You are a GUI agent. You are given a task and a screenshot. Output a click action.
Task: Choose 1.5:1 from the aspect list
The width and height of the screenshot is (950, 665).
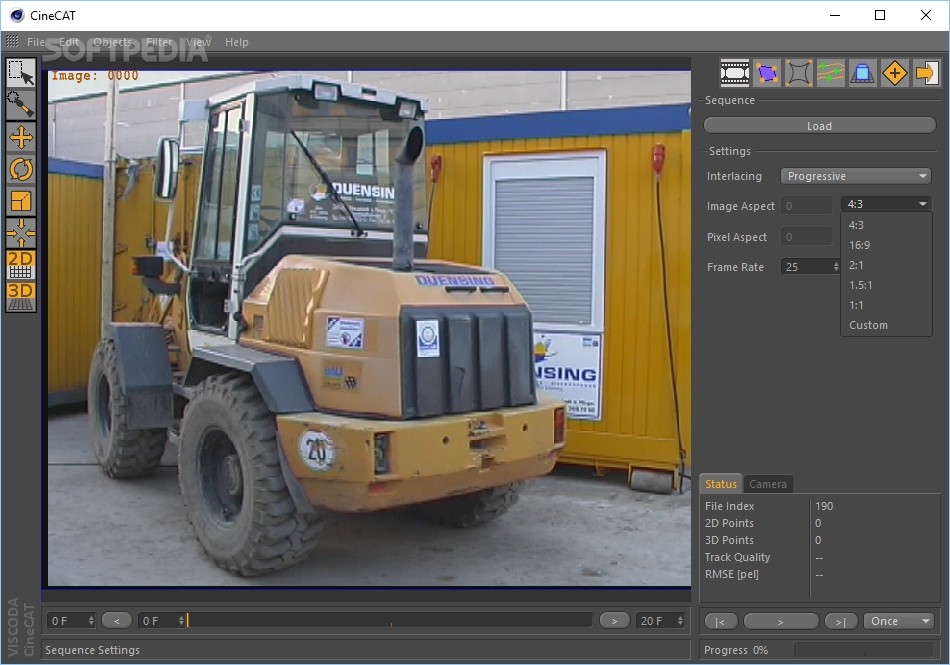886,285
